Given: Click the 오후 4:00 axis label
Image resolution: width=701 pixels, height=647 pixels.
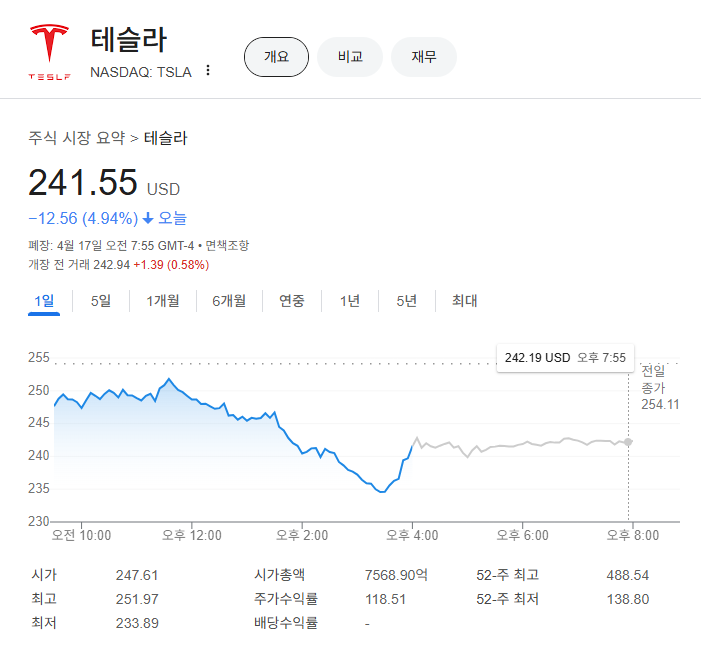Looking at the screenshot, I should (x=412, y=535).
